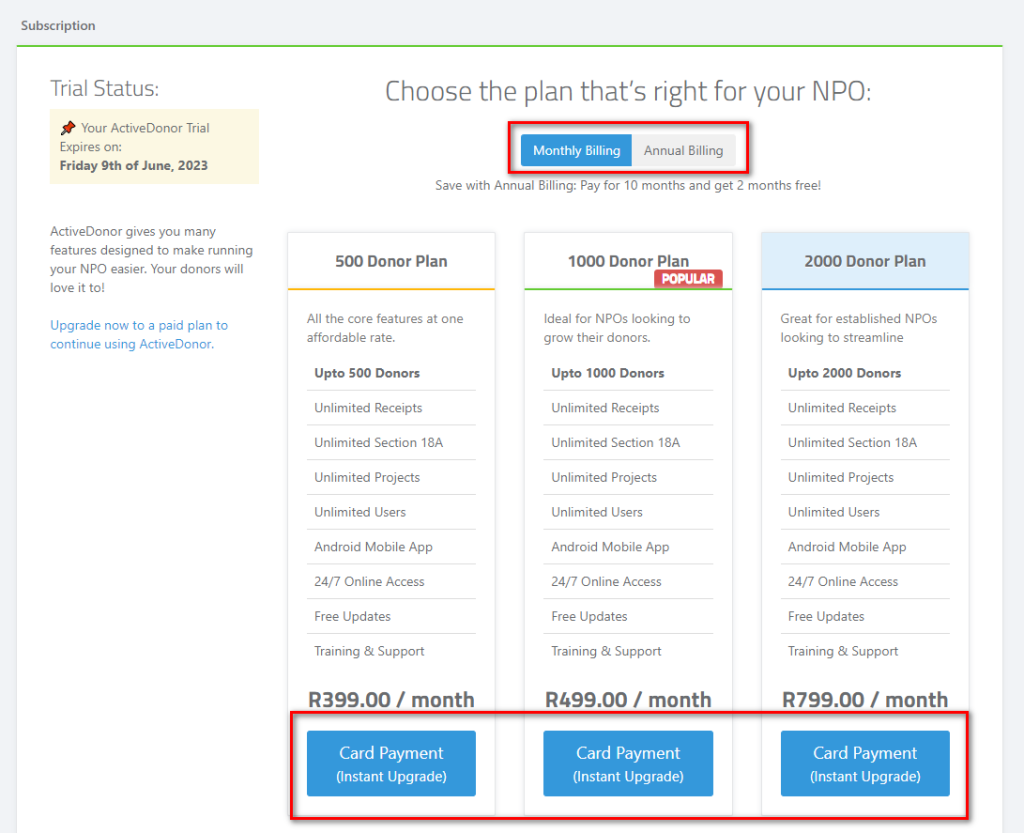1024x833 pixels.
Task: Click the POPULAR badge on 1000 Donor Plan
Action: pyautogui.click(x=688, y=279)
